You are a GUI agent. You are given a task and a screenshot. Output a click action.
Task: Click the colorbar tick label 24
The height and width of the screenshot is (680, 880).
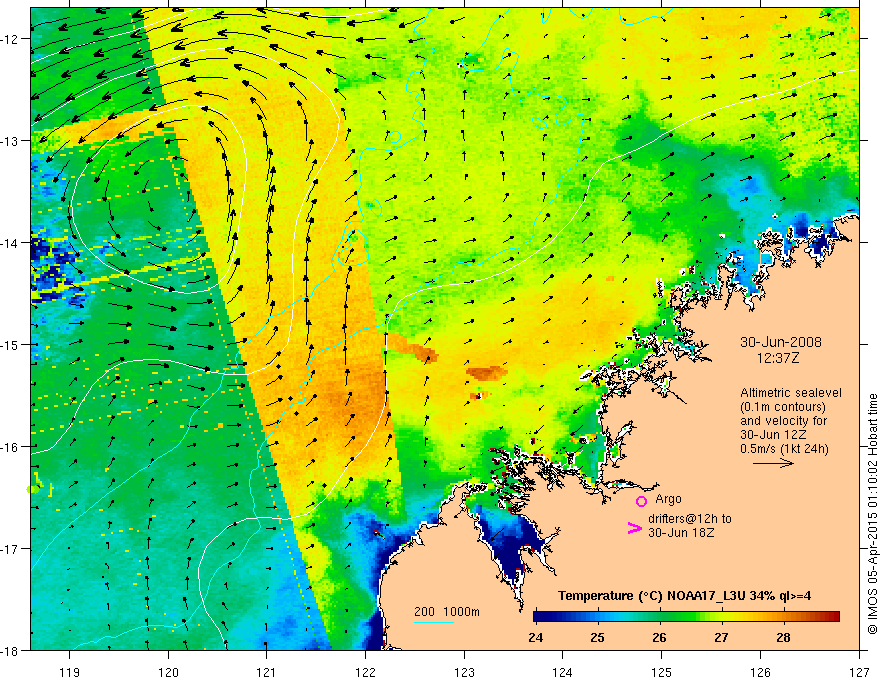point(535,638)
